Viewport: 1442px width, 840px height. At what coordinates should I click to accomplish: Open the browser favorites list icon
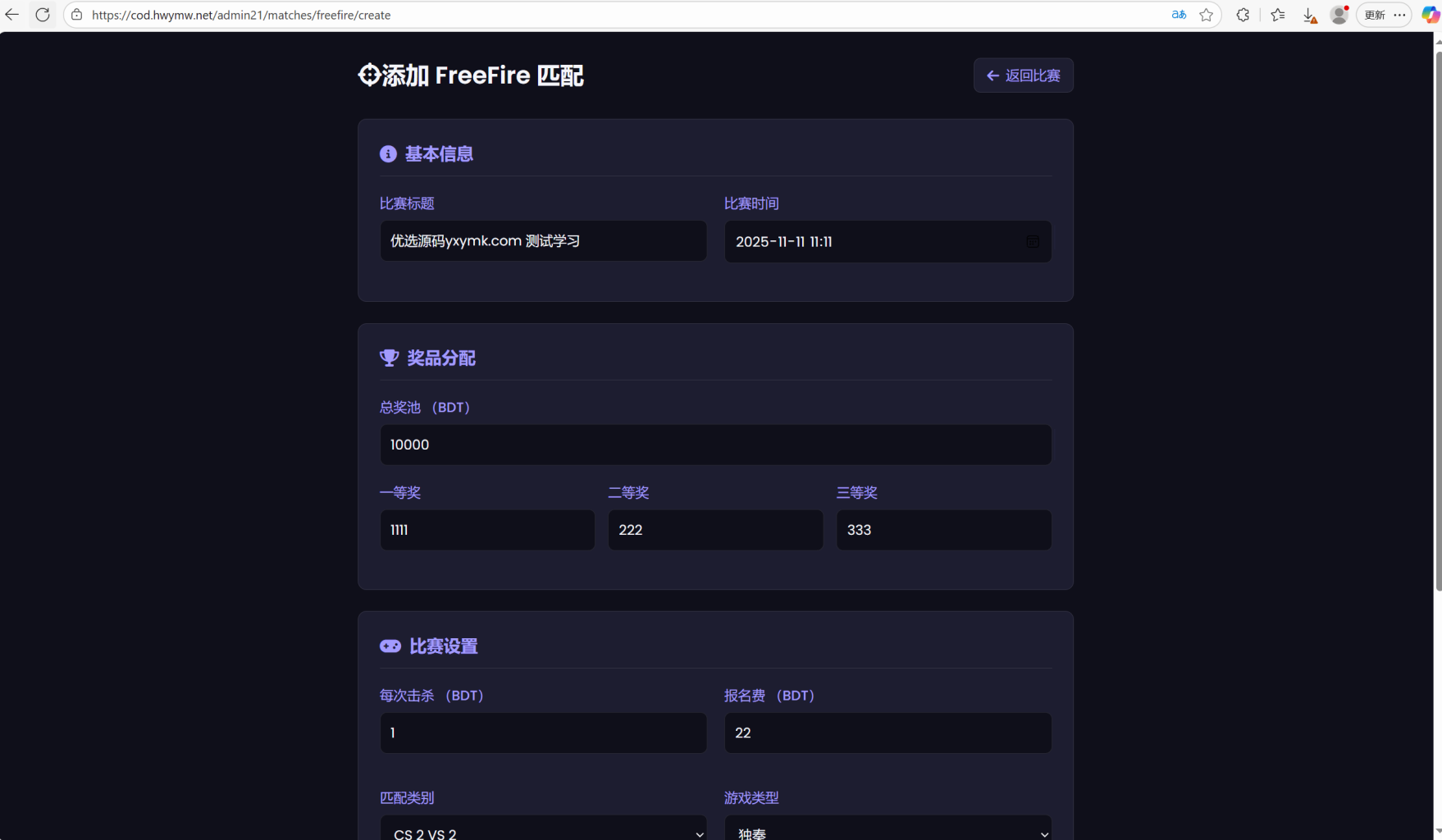pos(1277,15)
